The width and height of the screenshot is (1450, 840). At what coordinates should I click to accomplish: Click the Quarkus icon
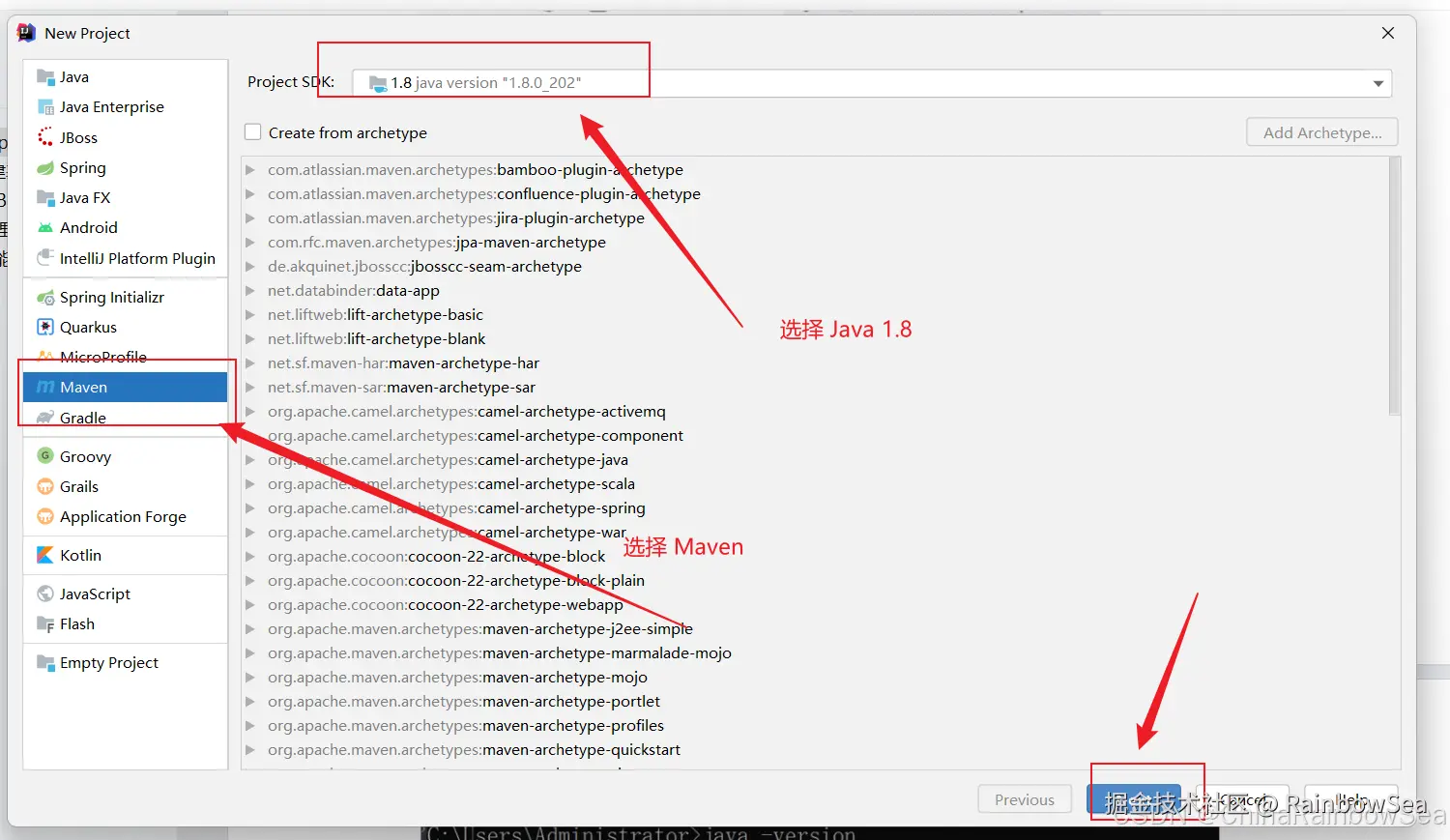coord(45,328)
